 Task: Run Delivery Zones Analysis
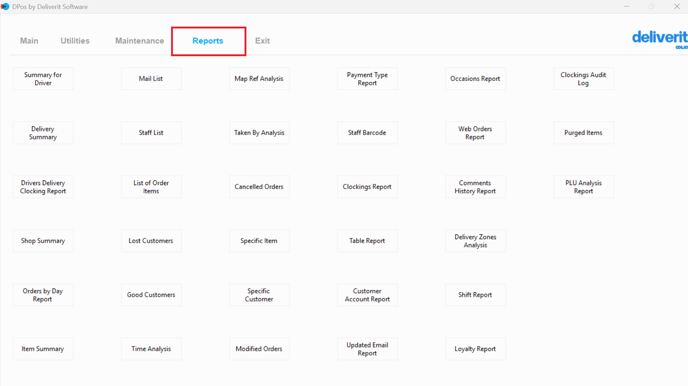[475, 240]
